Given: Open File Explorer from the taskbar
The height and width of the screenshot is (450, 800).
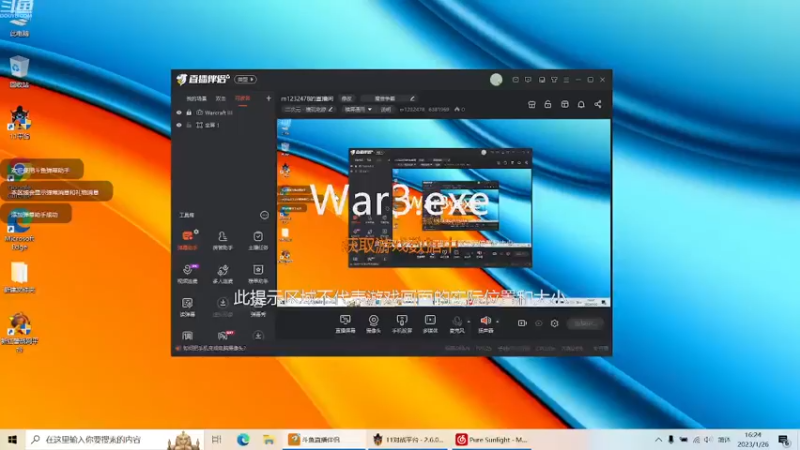Looking at the screenshot, I should click(x=268, y=439).
